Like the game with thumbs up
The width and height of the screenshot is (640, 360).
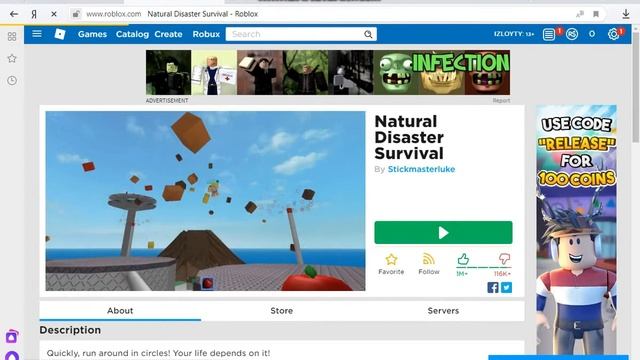point(463,259)
